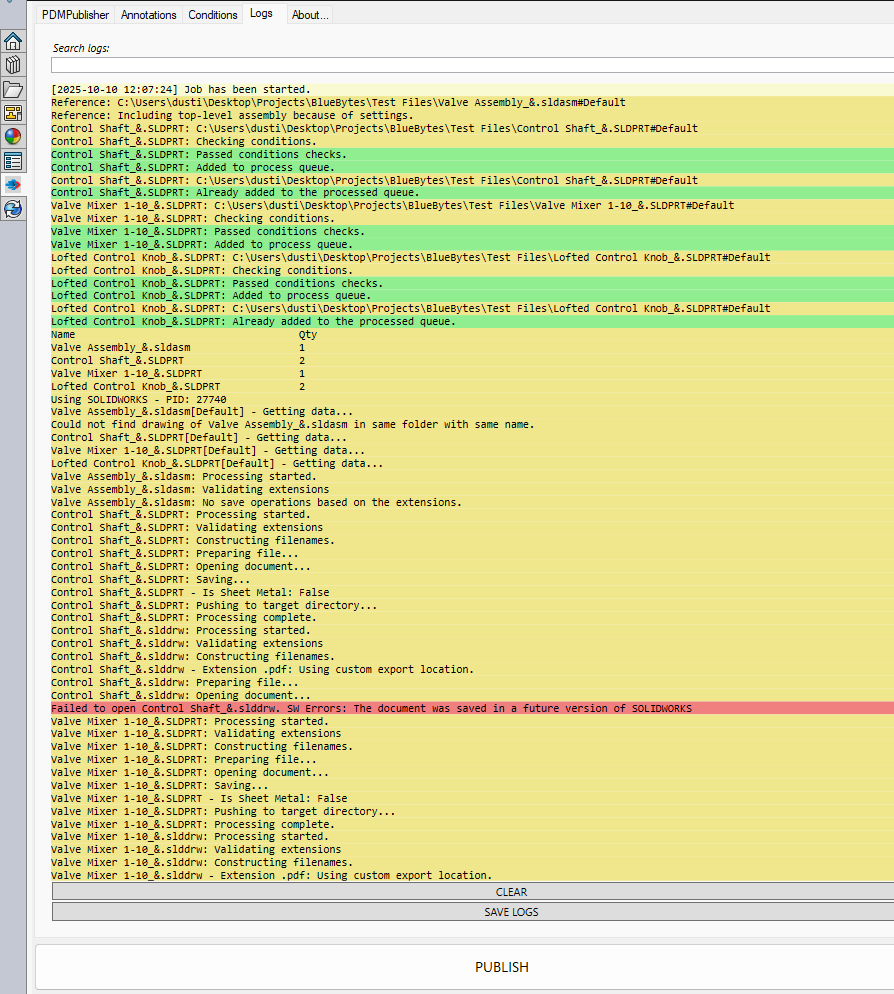Open a file using the folder icon

click(12, 89)
